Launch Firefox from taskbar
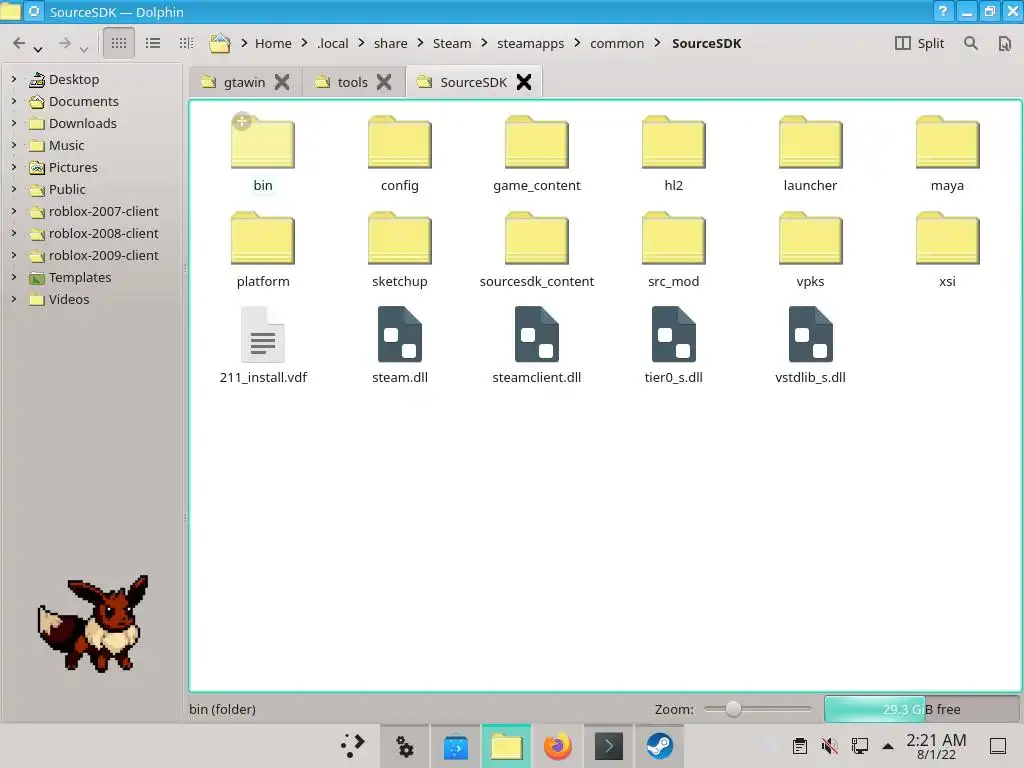This screenshot has height=768, width=1024. 558,746
